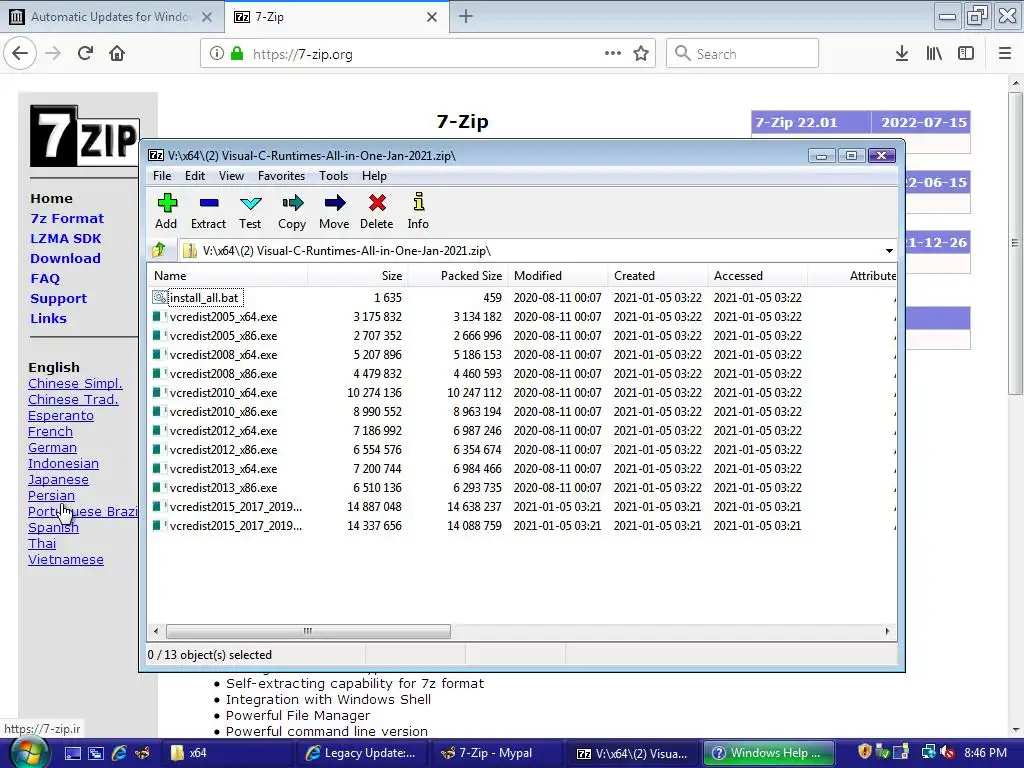Click the taskbar clock showing 8:46 PM
Image resolution: width=1024 pixels, height=768 pixels.
pyautogui.click(x=985, y=753)
